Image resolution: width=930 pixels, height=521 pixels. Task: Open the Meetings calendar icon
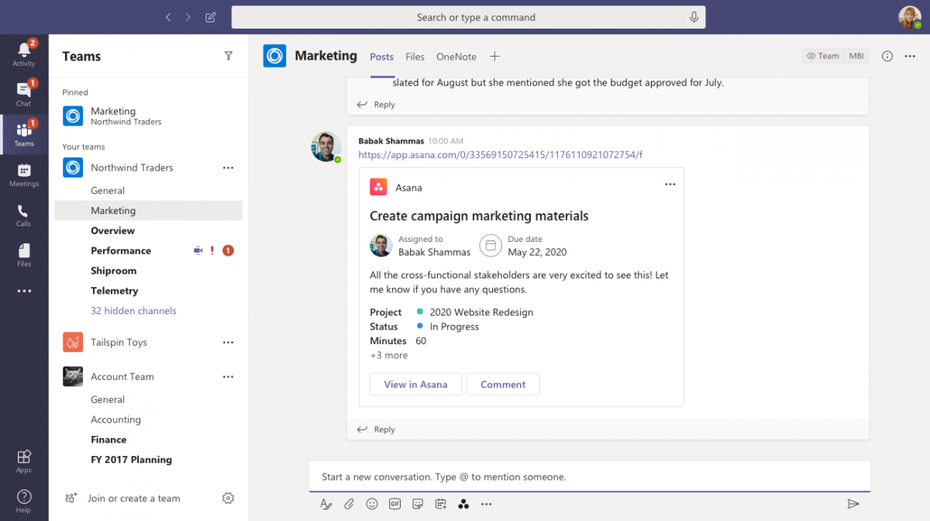24,175
